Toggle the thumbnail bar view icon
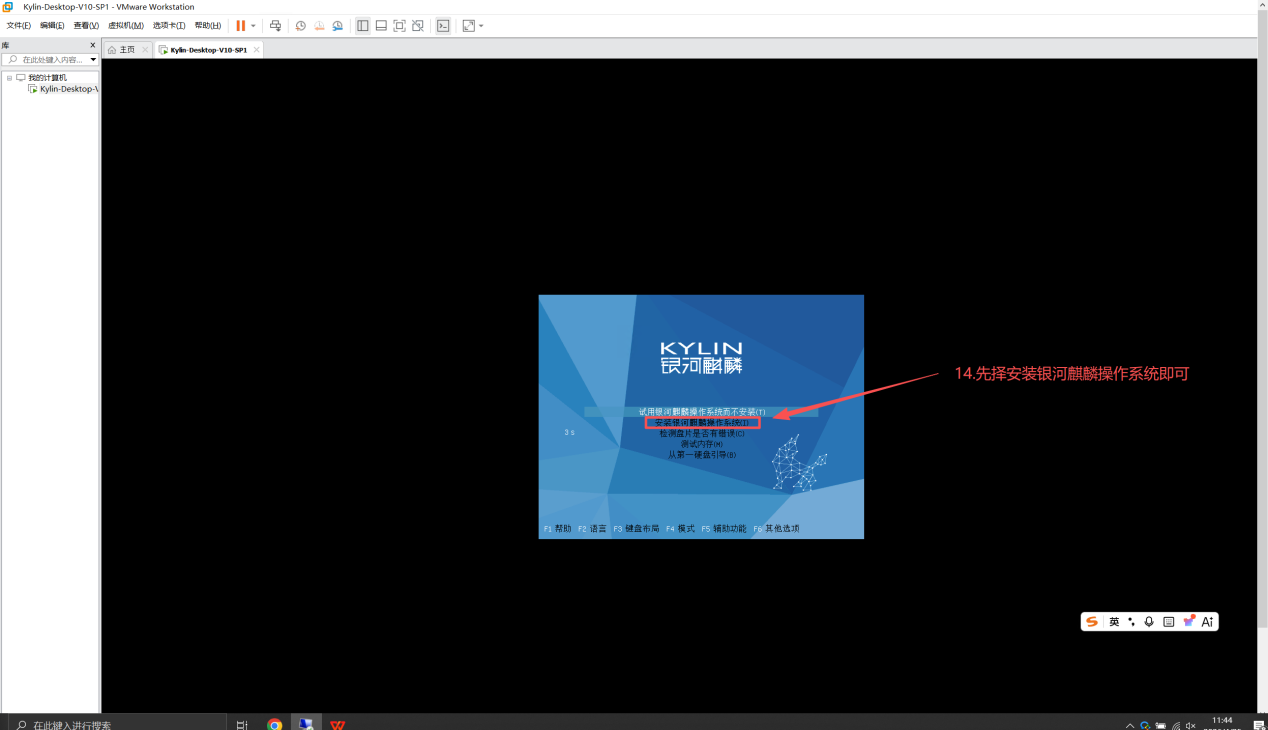This screenshot has height=730, width=1268. coord(381,26)
